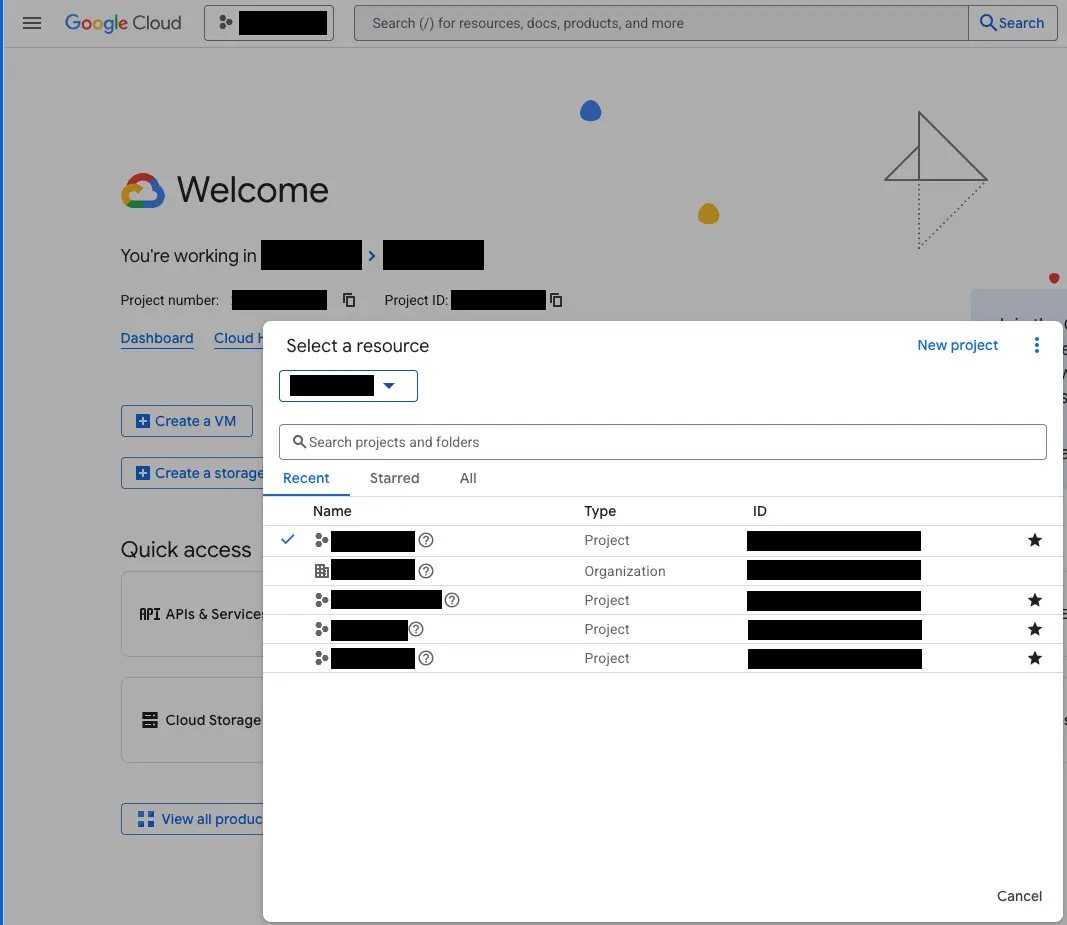Click the organization building icon in list
The width and height of the screenshot is (1067, 925).
tap(321, 571)
